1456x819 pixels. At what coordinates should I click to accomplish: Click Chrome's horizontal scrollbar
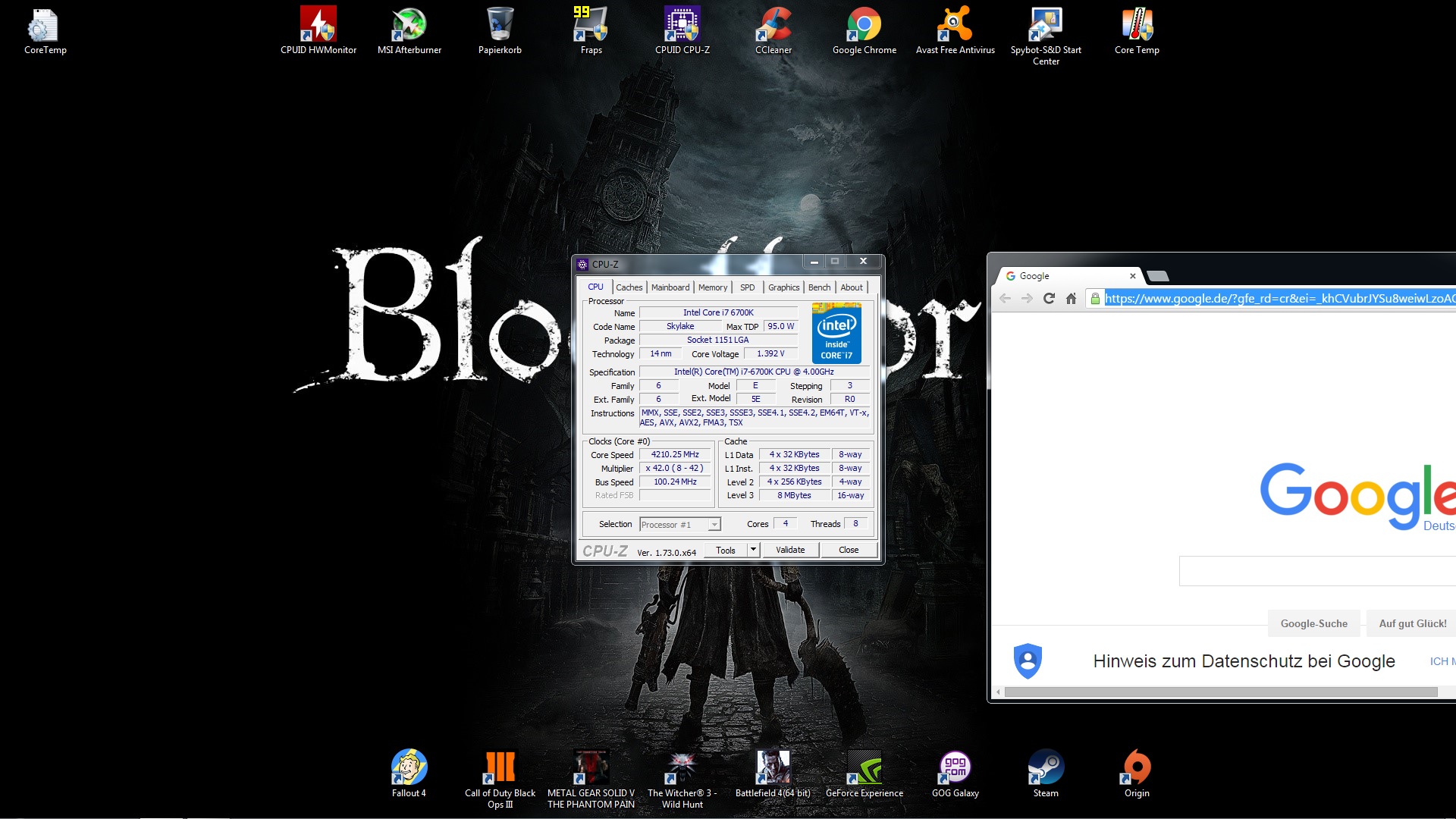click(1221, 692)
